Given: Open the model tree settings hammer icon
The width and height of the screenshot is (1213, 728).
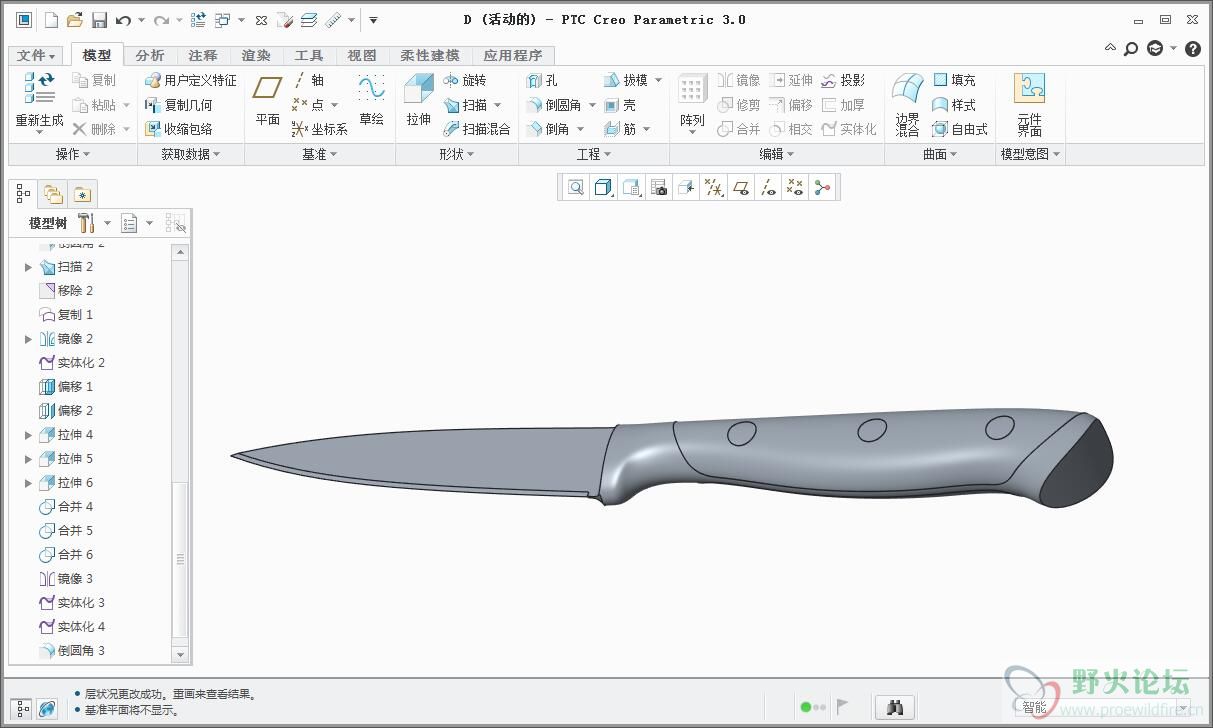Looking at the screenshot, I should tap(86, 222).
